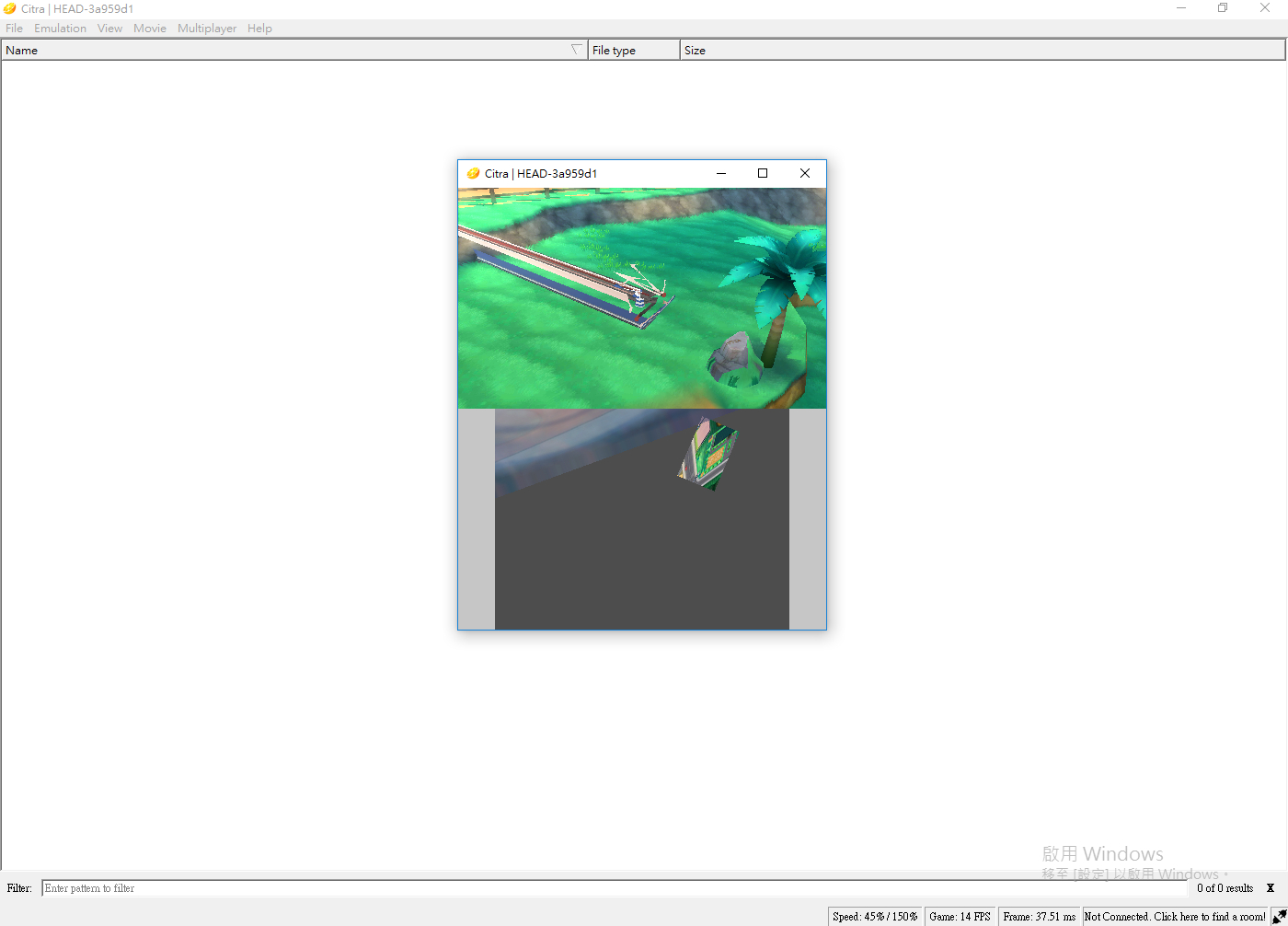Click the sort arrow in Name header
The image size is (1288, 926).
[x=577, y=50]
